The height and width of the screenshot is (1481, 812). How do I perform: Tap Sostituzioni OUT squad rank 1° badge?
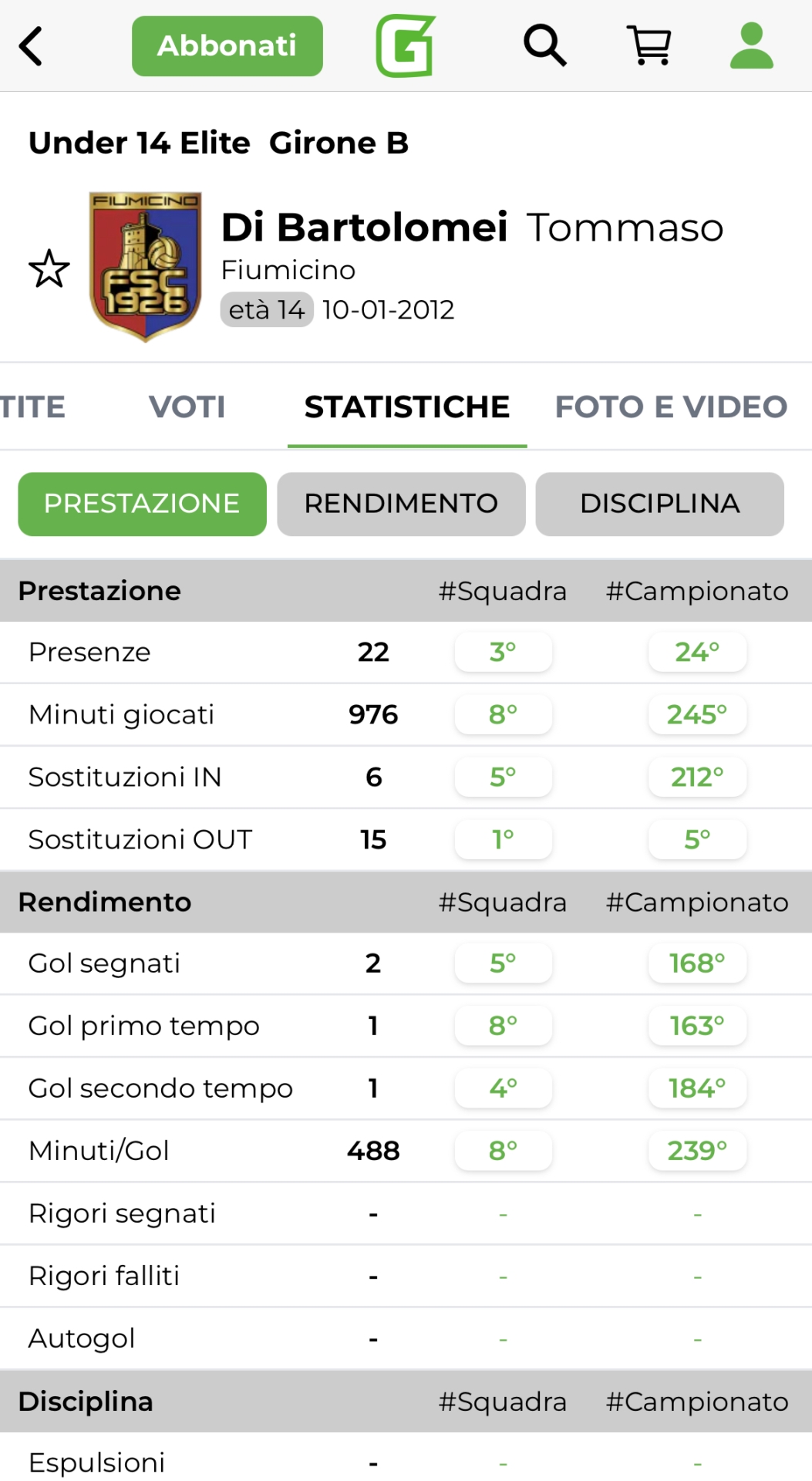click(x=503, y=839)
